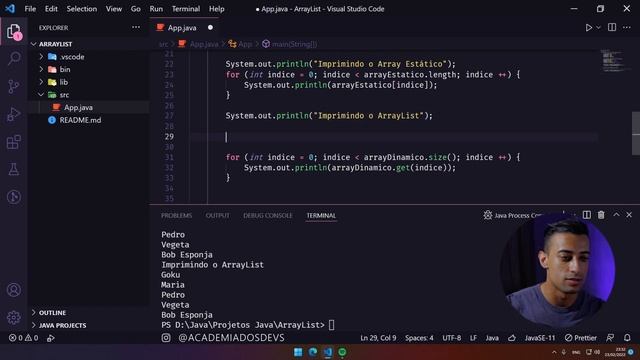Expand the lib folder

pyautogui.click(x=89, y=82)
